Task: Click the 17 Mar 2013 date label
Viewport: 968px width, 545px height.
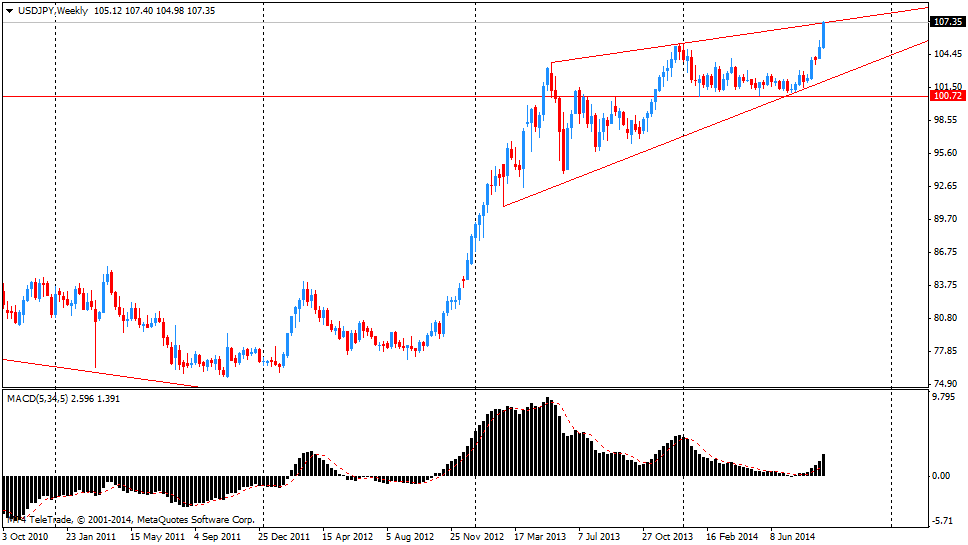Action: [x=540, y=536]
